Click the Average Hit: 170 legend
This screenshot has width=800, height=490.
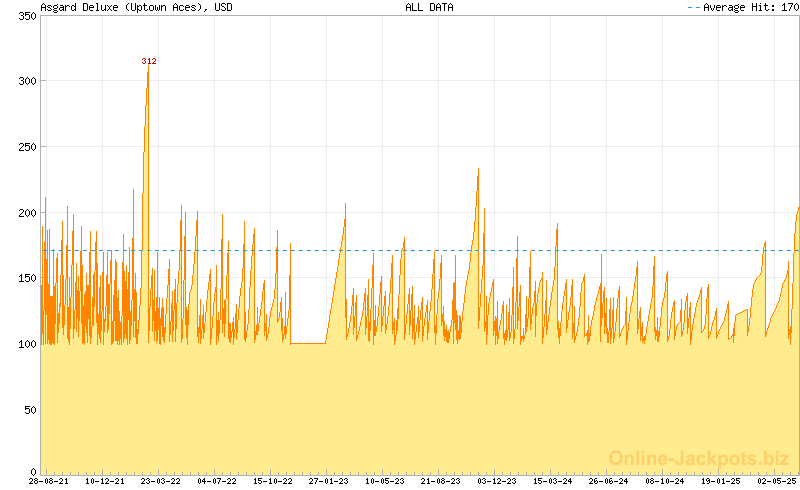743,7
